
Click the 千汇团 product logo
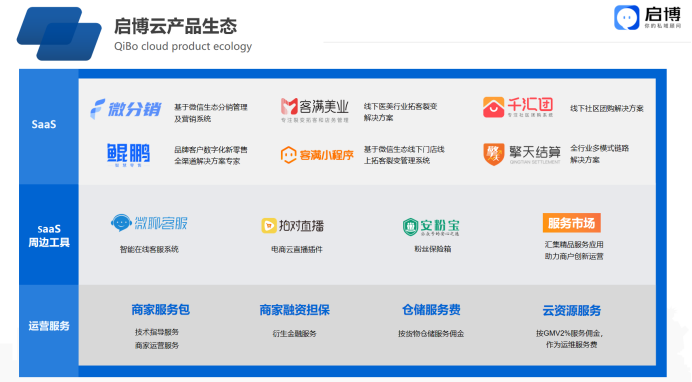[x=518, y=107]
